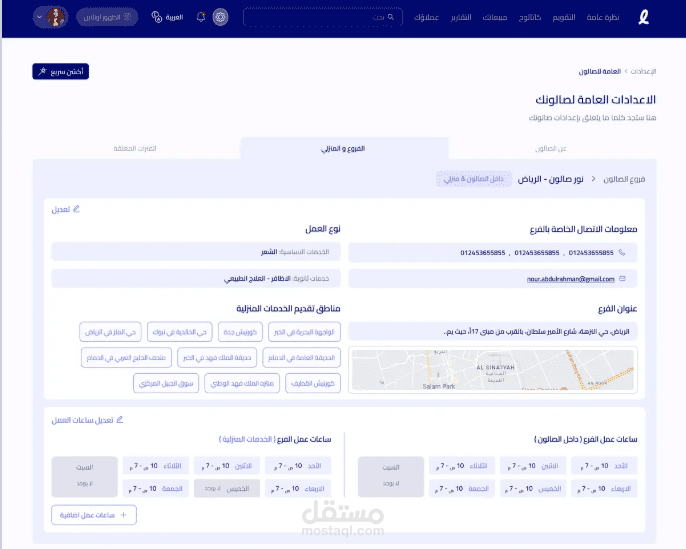Click the email address link
686x549 pixels.
[x=570, y=279]
